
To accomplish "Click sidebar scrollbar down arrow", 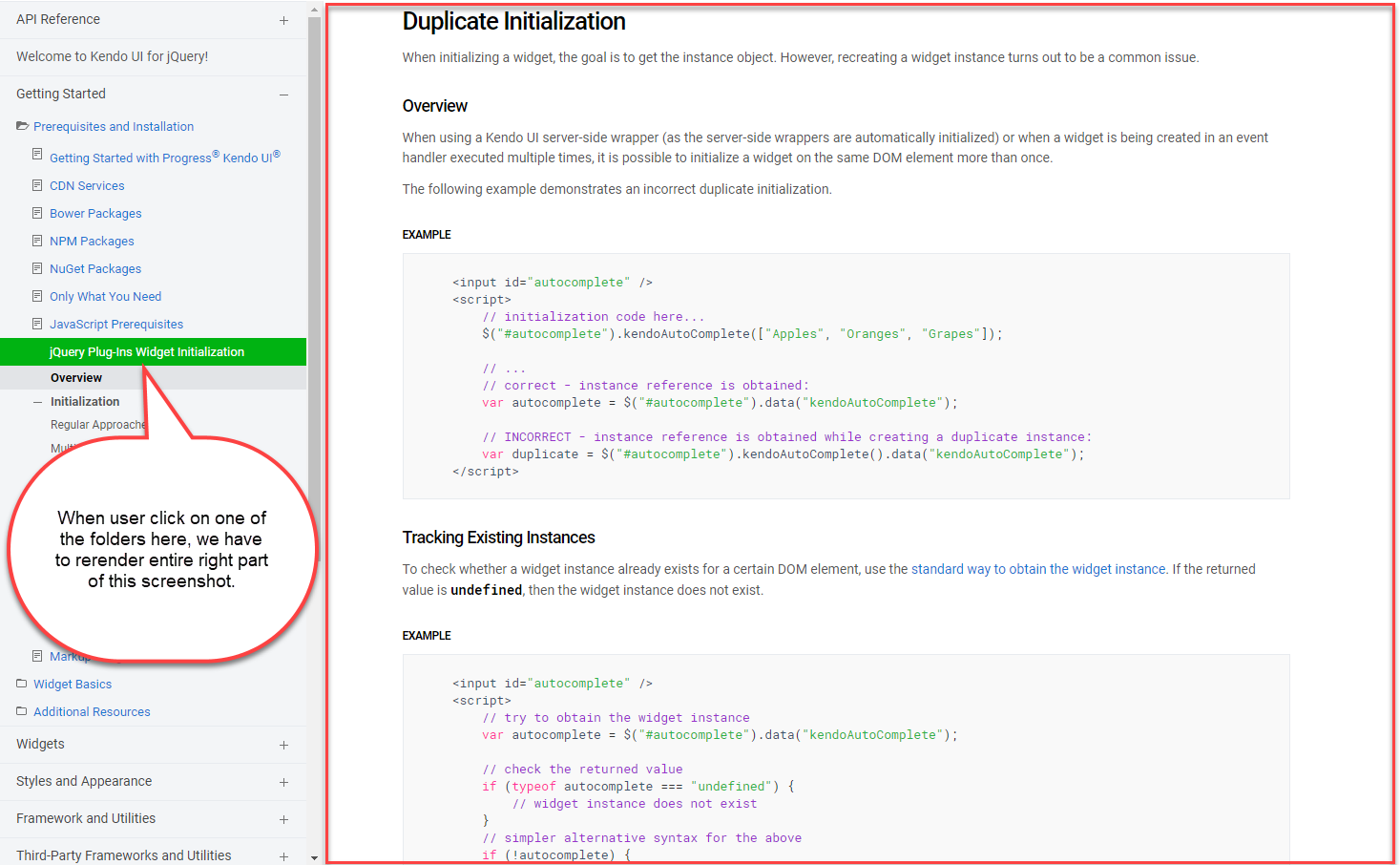I will pos(315,858).
